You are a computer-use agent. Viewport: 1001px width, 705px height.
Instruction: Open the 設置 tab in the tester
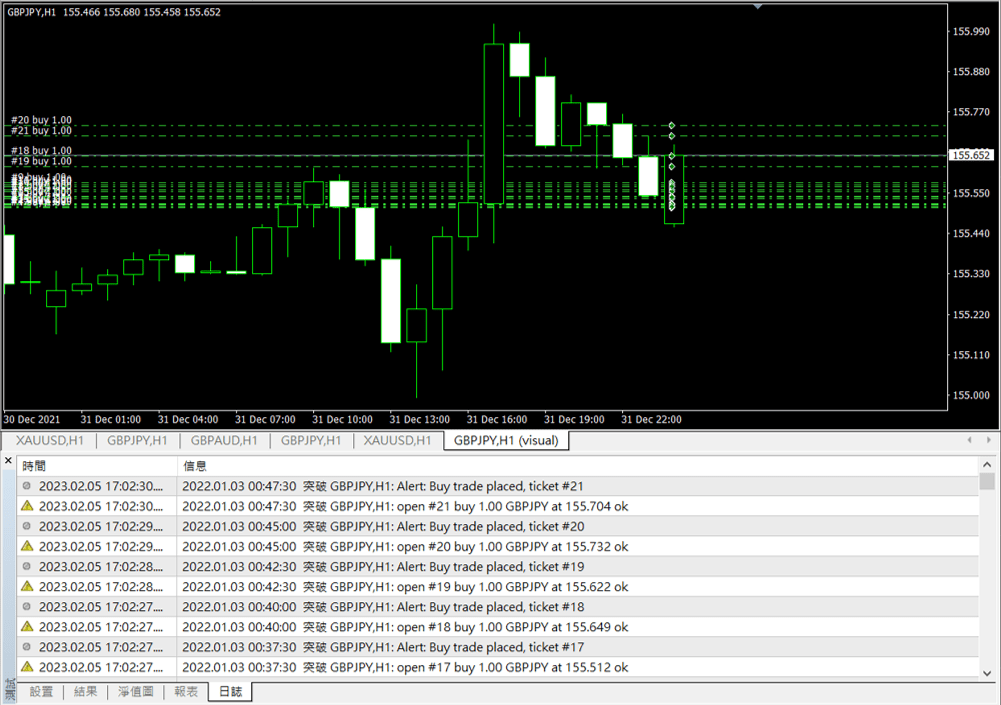point(41,691)
